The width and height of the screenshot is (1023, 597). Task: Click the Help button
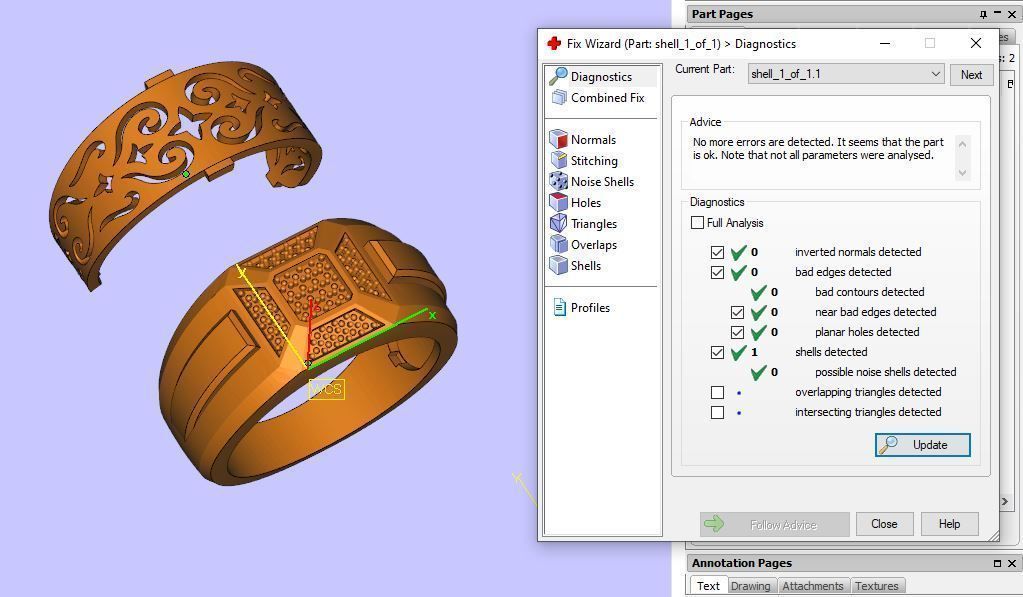coord(949,524)
